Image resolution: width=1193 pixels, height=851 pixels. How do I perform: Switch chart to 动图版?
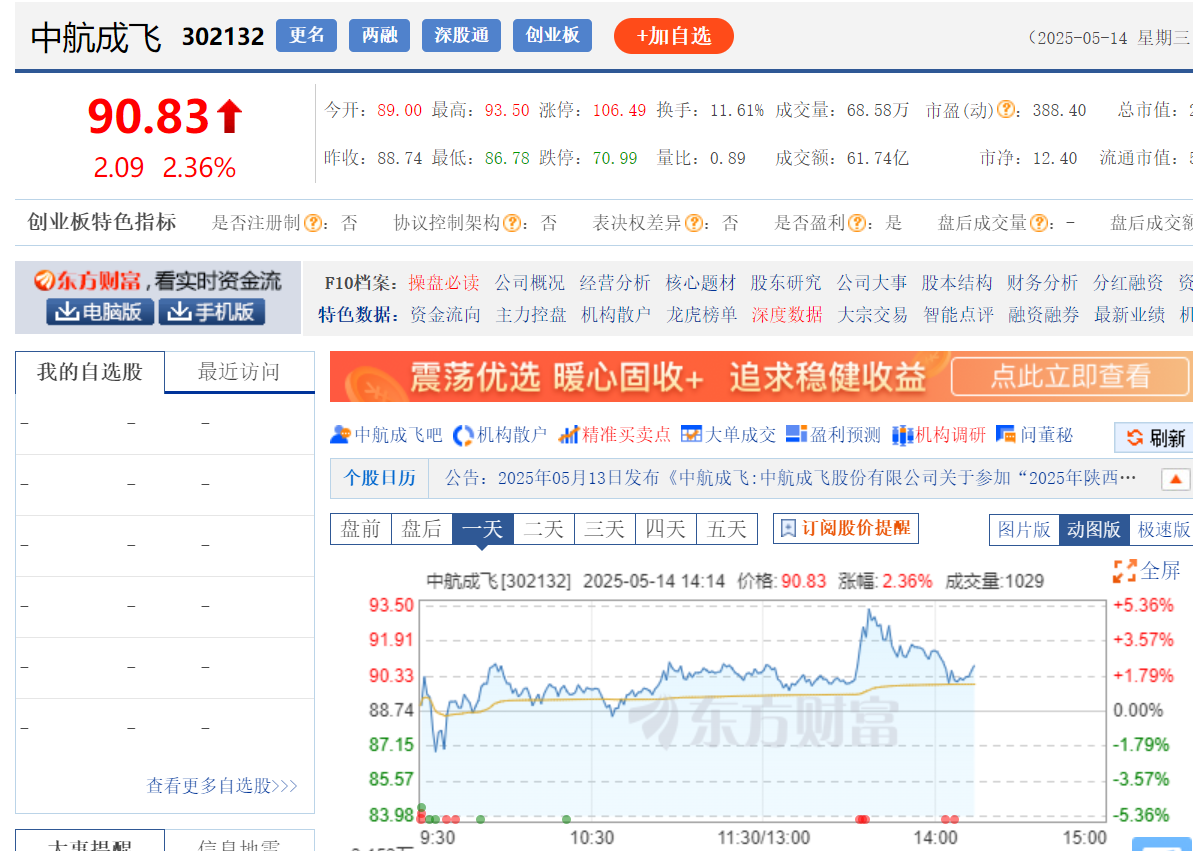[x=1093, y=530]
